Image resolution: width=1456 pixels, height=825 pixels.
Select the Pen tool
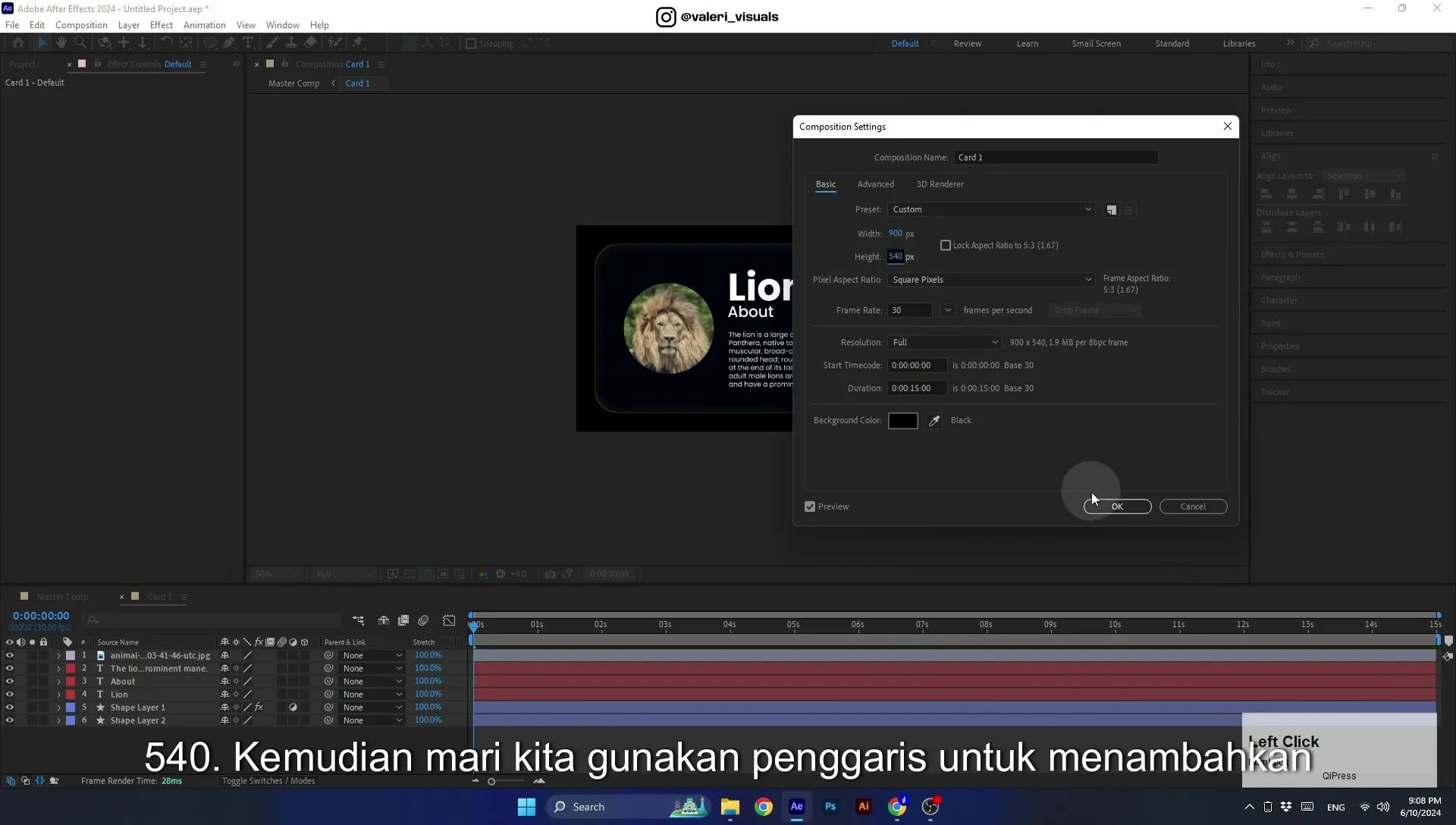click(x=229, y=43)
